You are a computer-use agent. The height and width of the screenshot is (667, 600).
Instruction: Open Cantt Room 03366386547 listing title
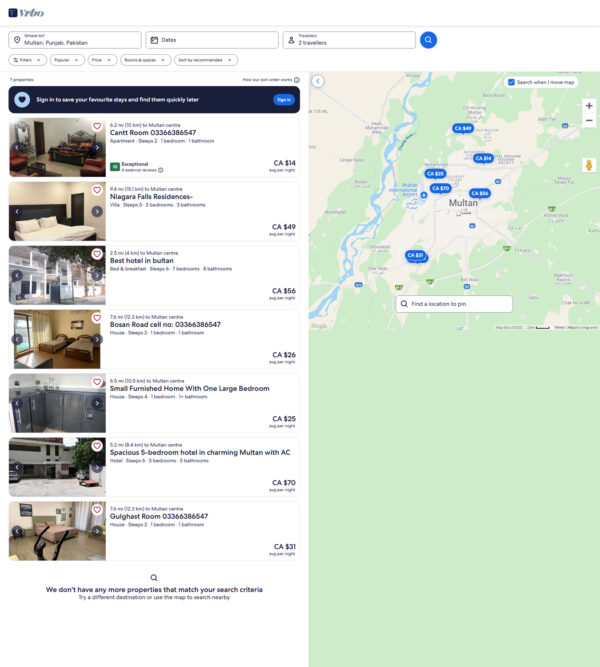click(x=153, y=133)
